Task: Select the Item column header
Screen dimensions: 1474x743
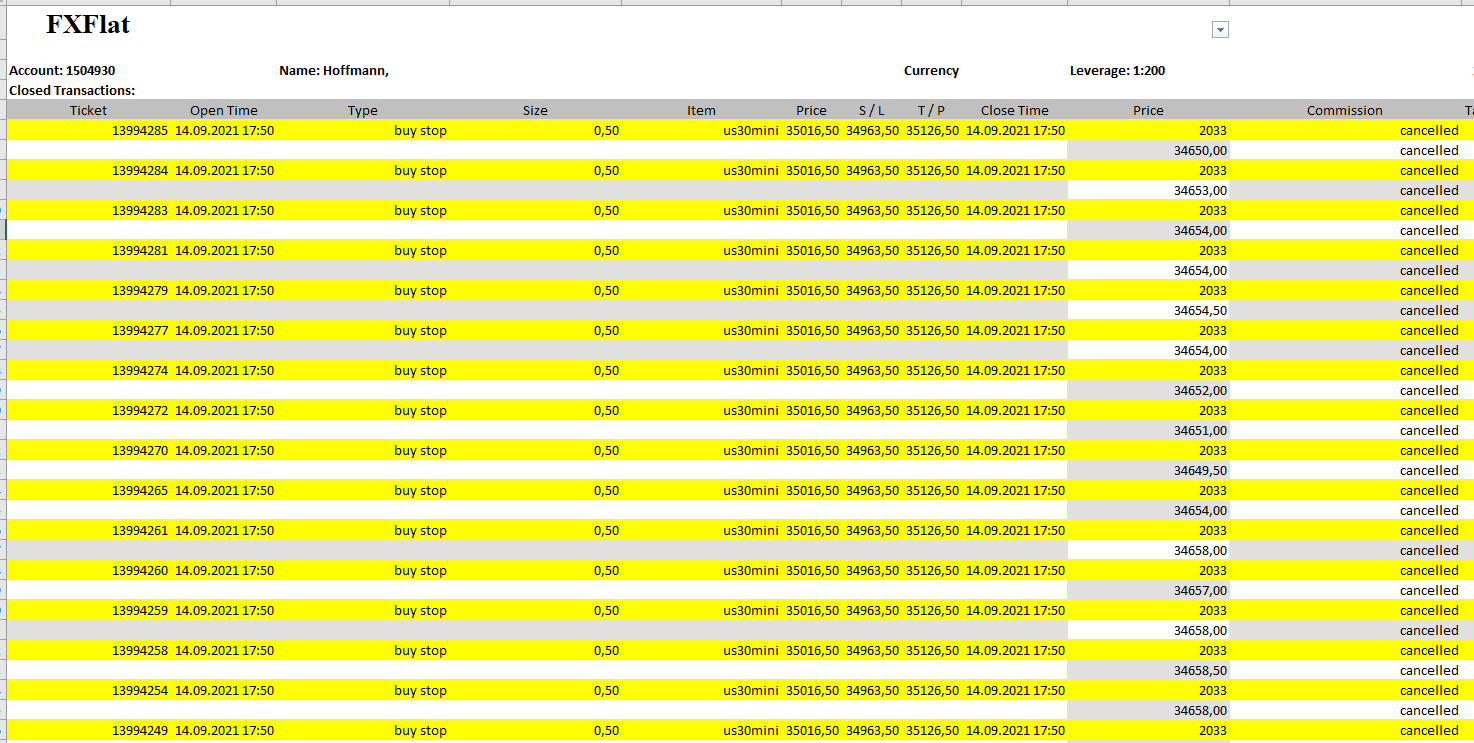Action: pos(701,111)
